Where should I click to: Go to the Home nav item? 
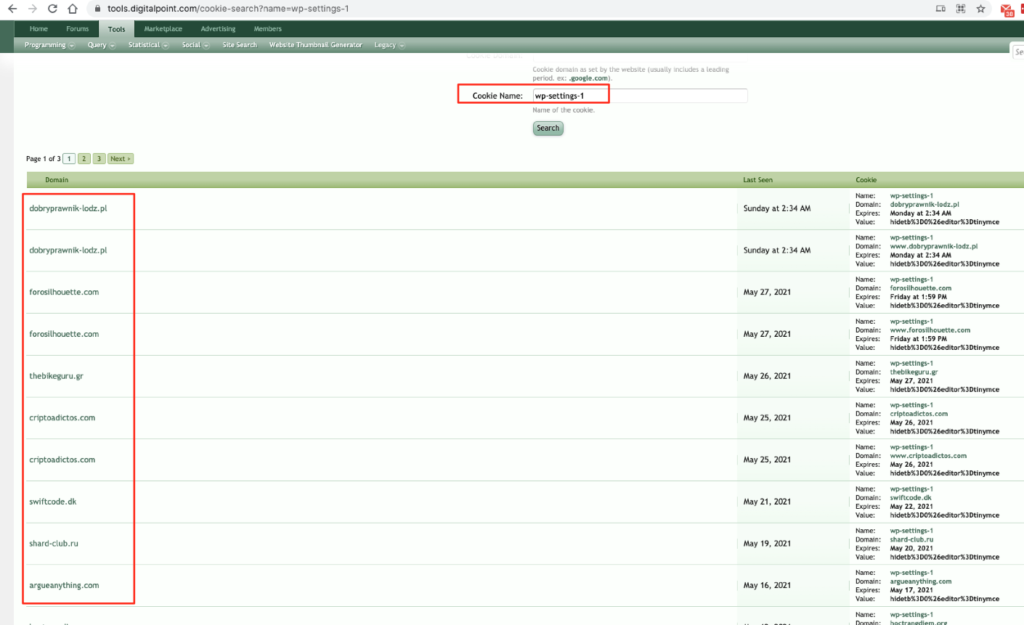(39, 29)
